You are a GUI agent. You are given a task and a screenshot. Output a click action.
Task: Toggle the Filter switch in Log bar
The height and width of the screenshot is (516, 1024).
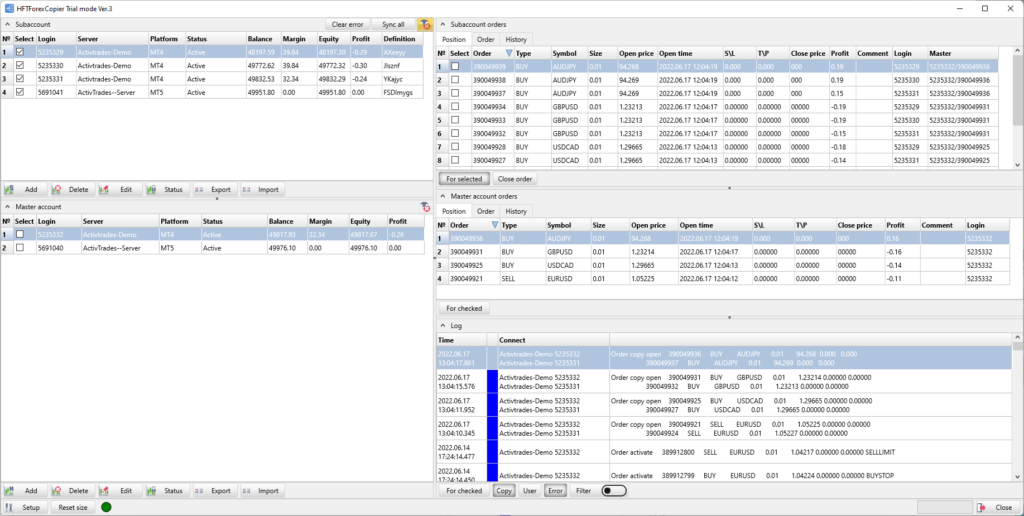pyautogui.click(x=614, y=491)
